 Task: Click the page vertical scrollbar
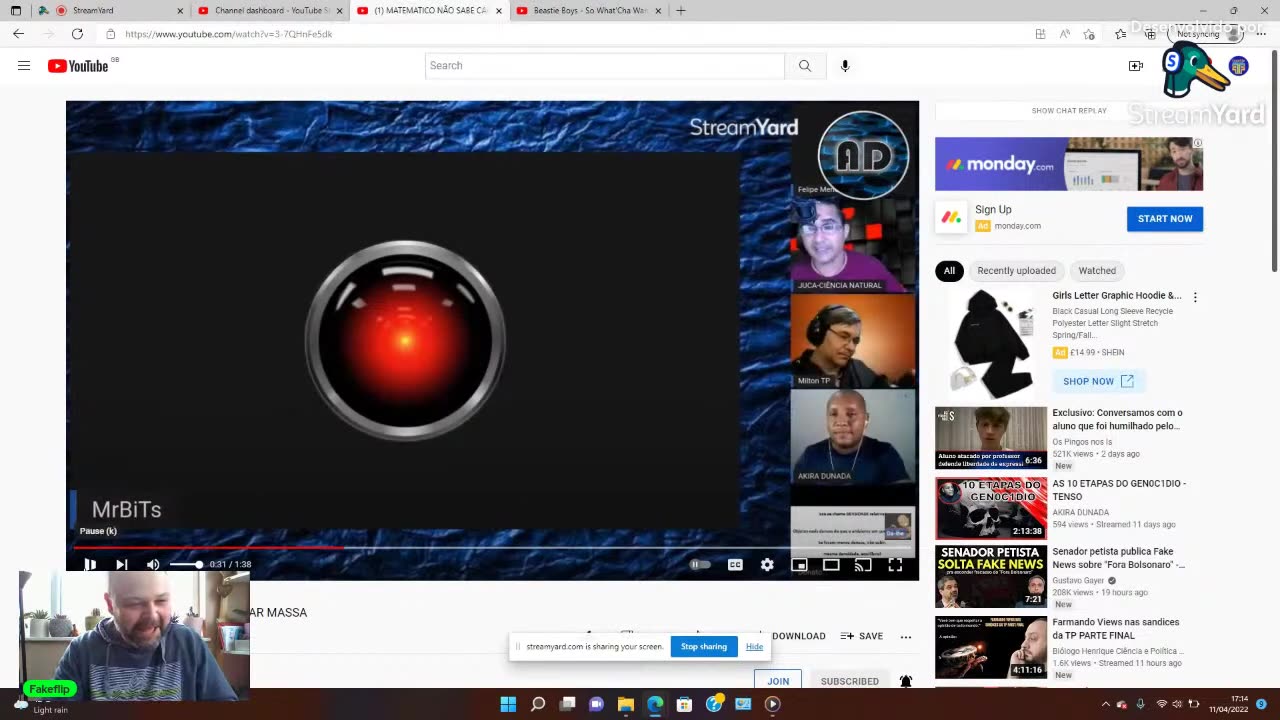[1274, 160]
